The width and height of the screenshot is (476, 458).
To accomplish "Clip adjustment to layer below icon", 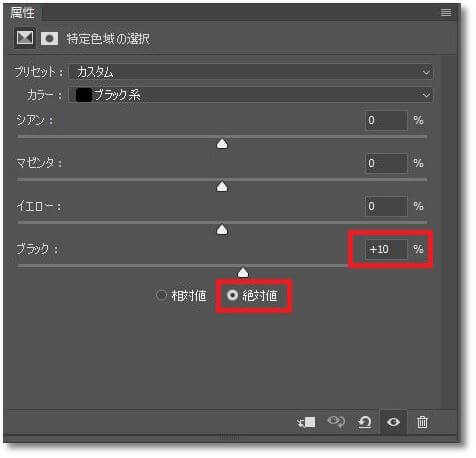I will [x=306, y=422].
